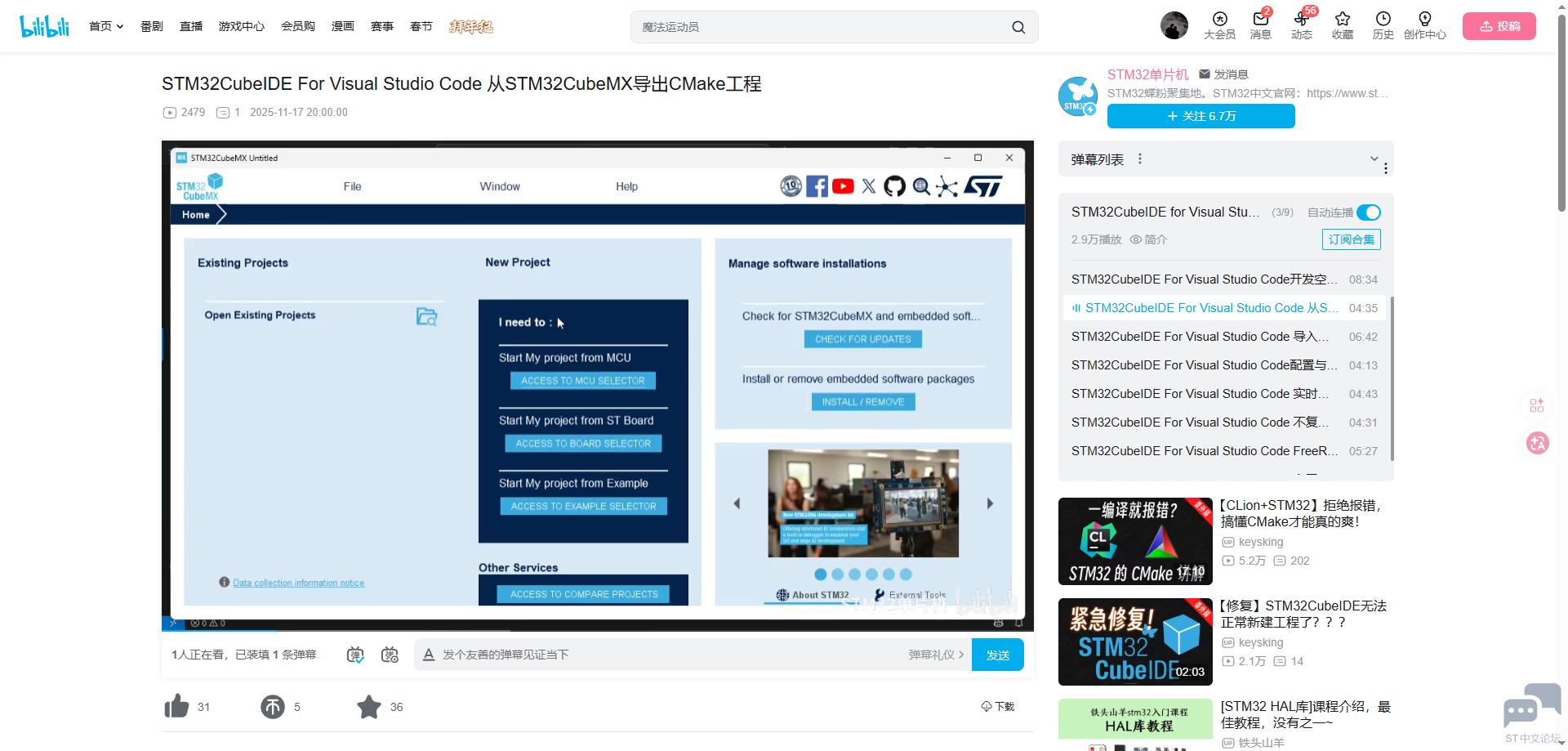Click the floating grid widget icon
The image size is (1568, 751).
1537,405
